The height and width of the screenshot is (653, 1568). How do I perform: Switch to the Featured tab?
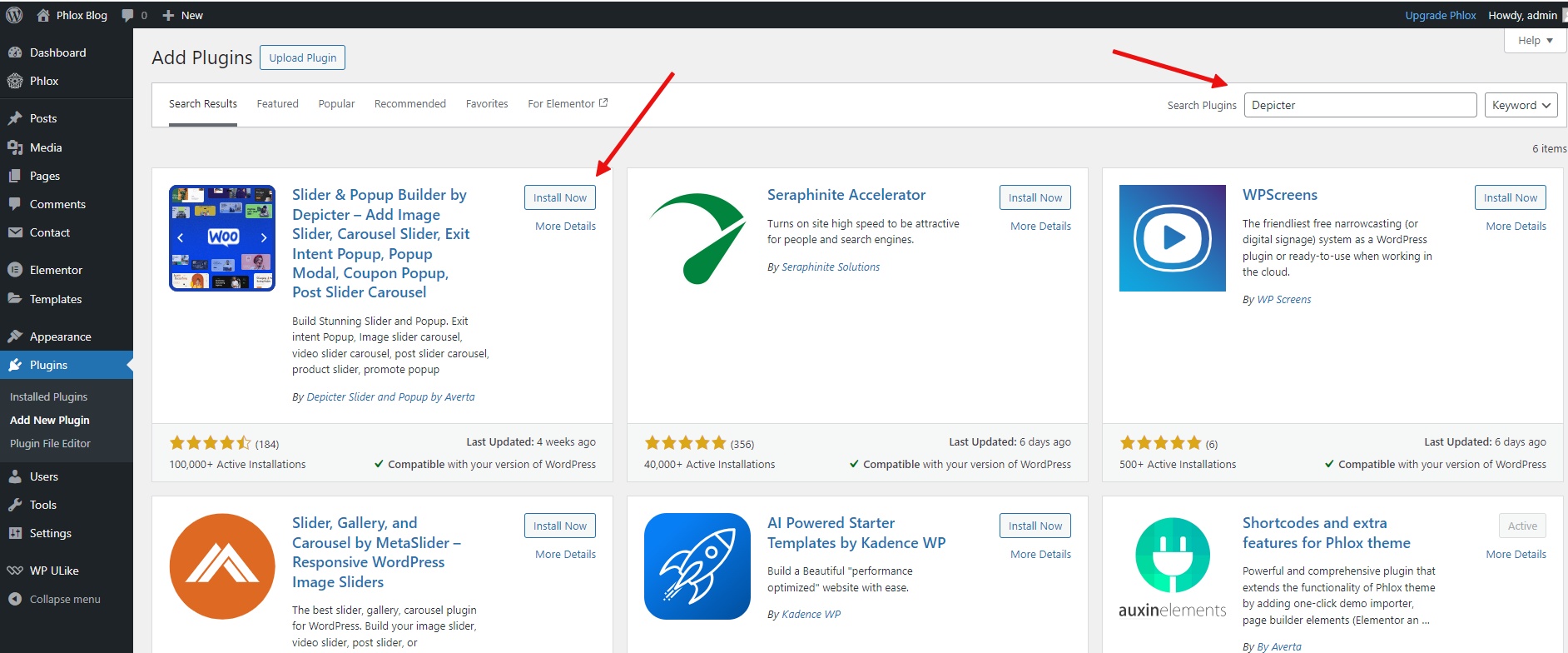coord(277,104)
